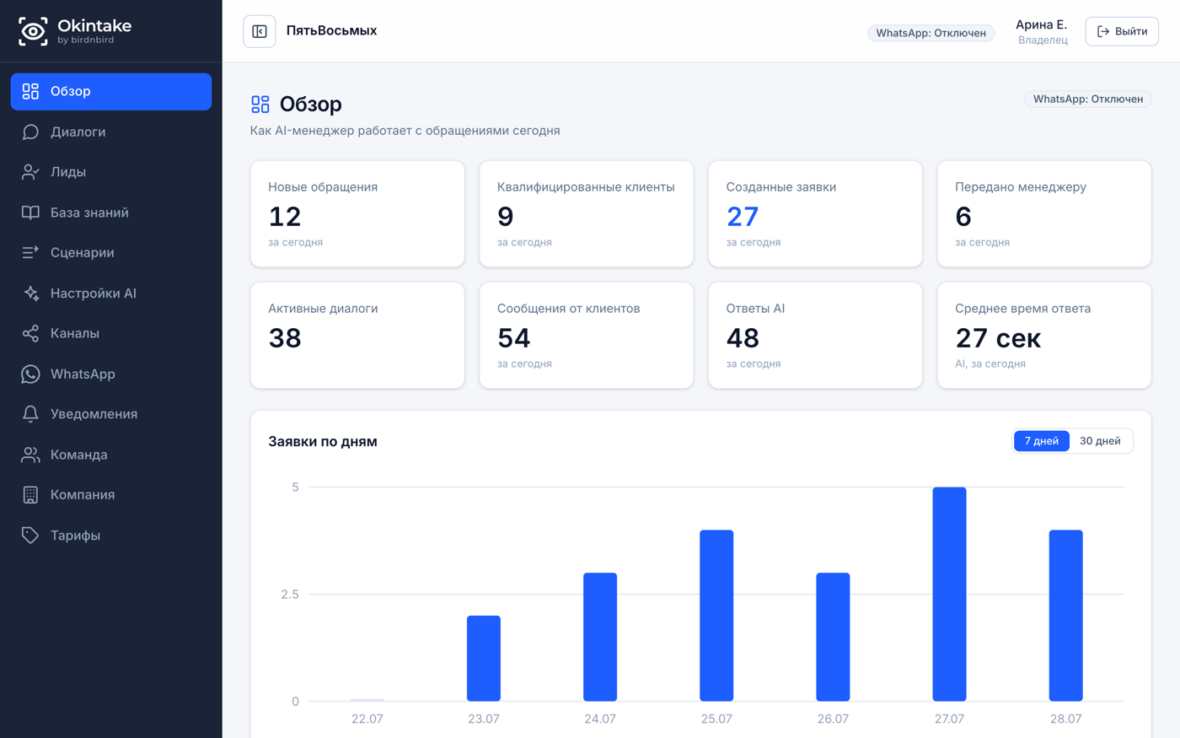
Task: Switch chart to 7 дней
Action: pos(1042,441)
